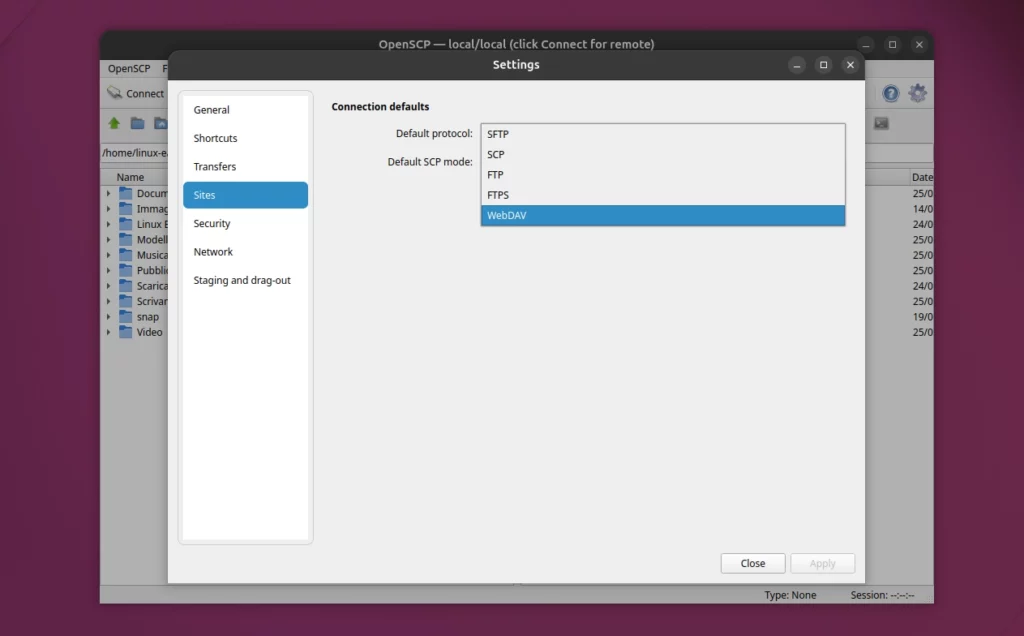The height and width of the screenshot is (636, 1024).
Task: Click the Connection defaults heading
Action: [380, 106]
